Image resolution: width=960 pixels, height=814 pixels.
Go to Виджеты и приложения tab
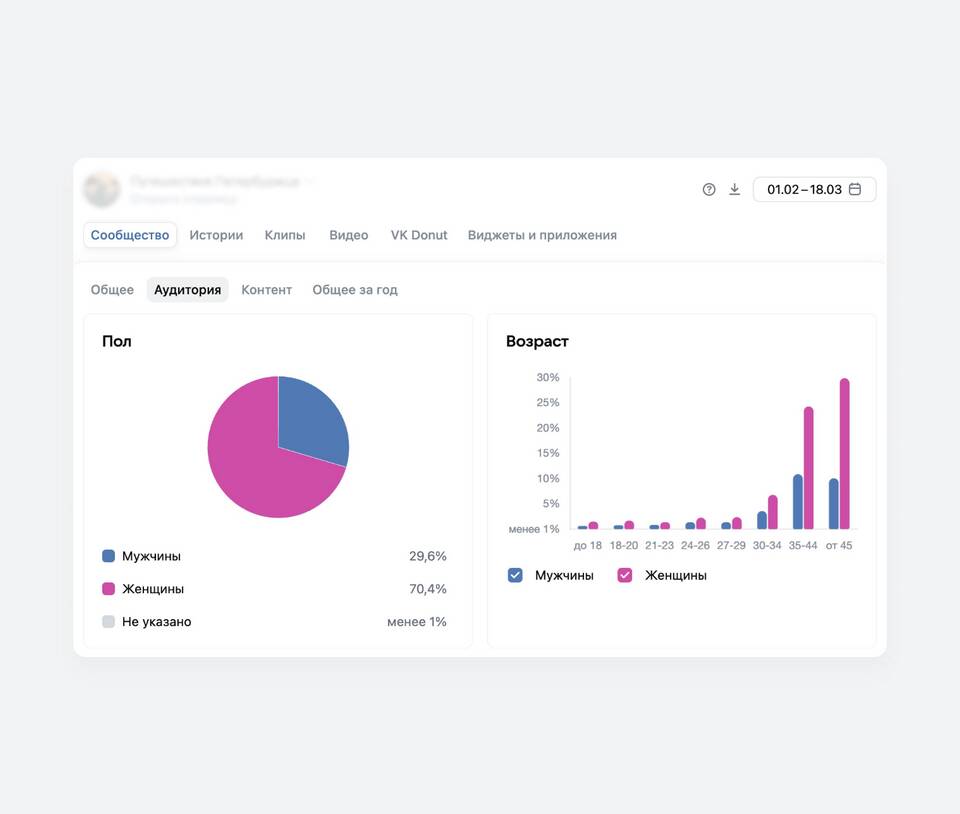(x=542, y=235)
